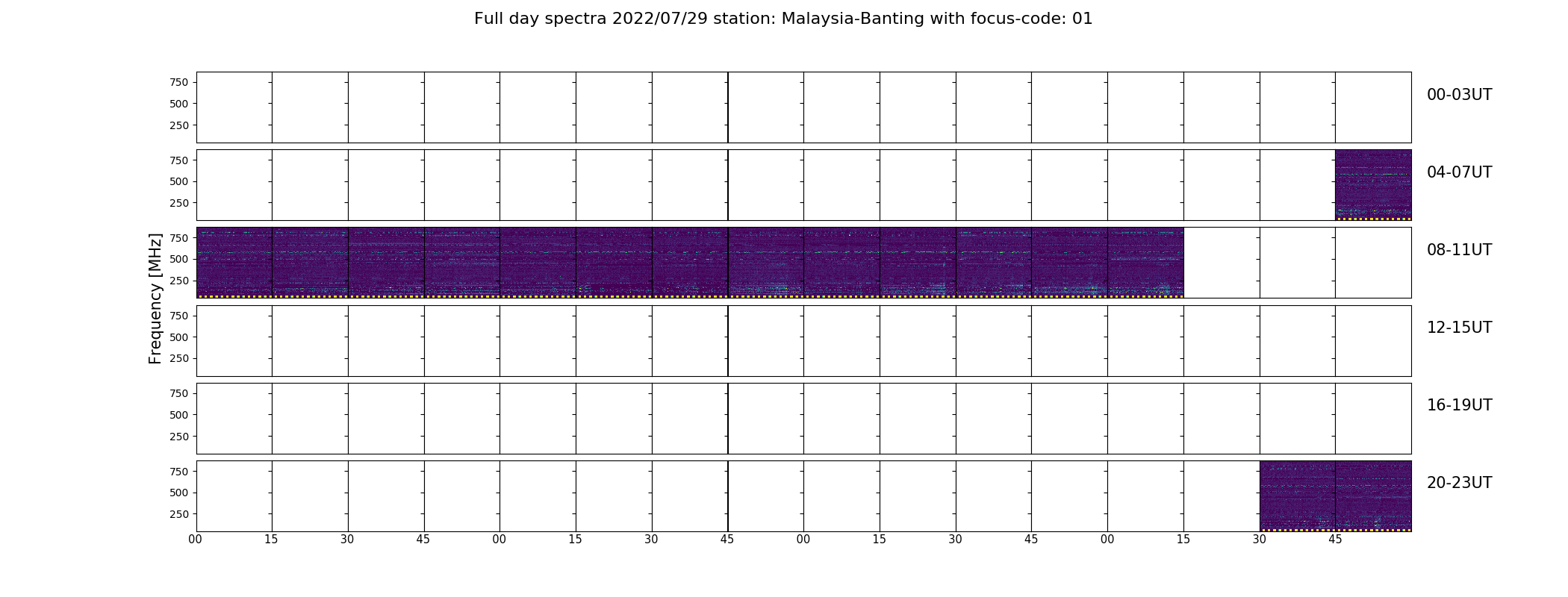Click the '250' tick label of the 20-23UT row
Screen dimensions: 1568x597
178,514
